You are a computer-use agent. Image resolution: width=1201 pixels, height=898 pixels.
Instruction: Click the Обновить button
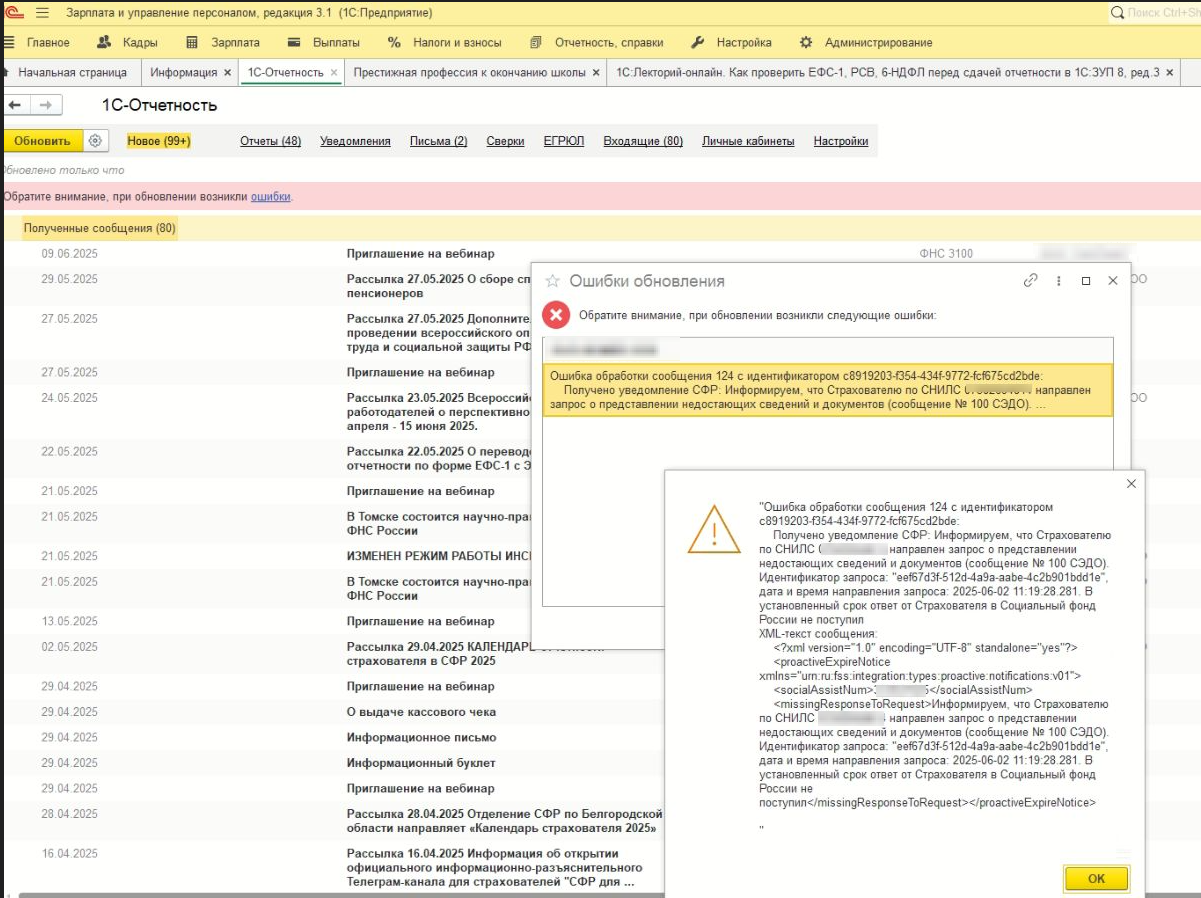tap(42, 141)
